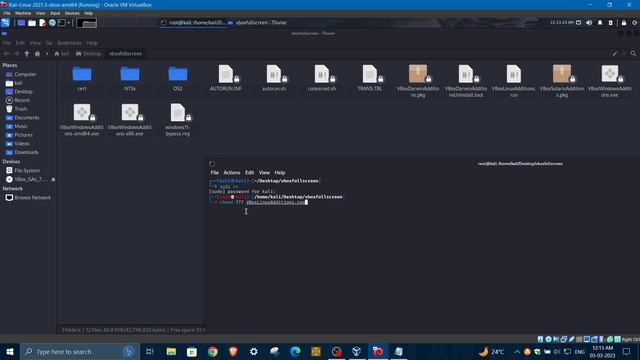This screenshot has height=360, width=640.
Task: Switch to workspace thumbnail in Kali panel
Action: (87, 23)
